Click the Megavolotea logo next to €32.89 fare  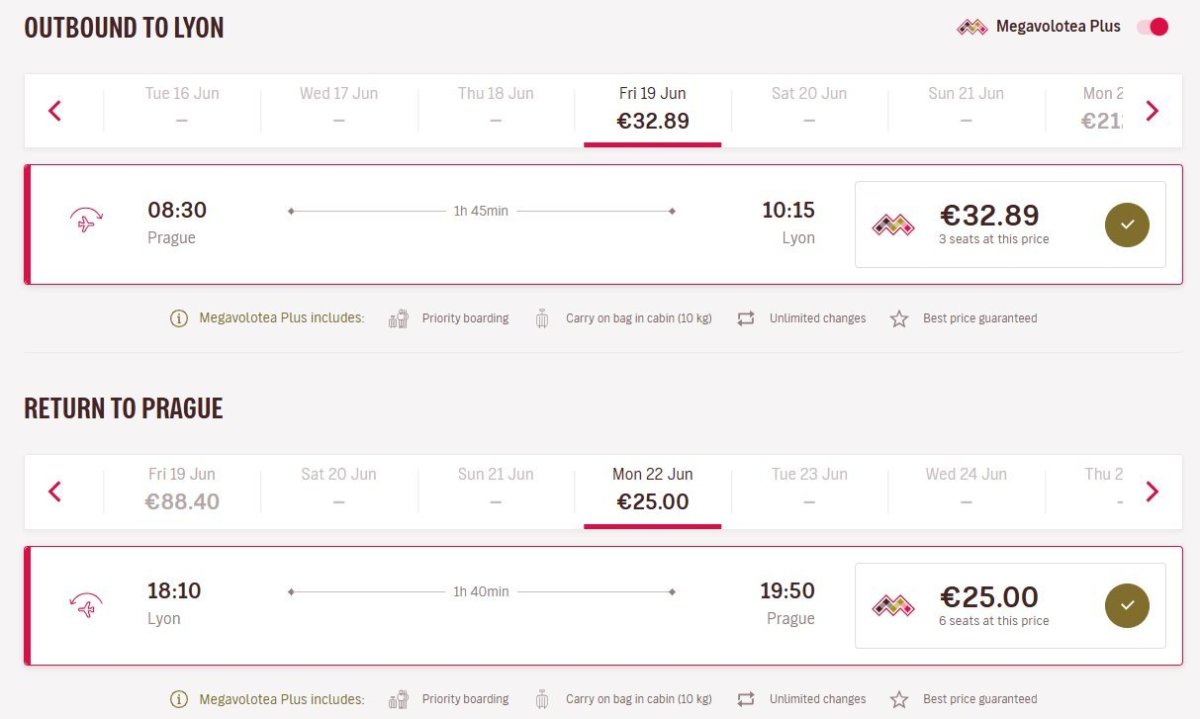(893, 224)
